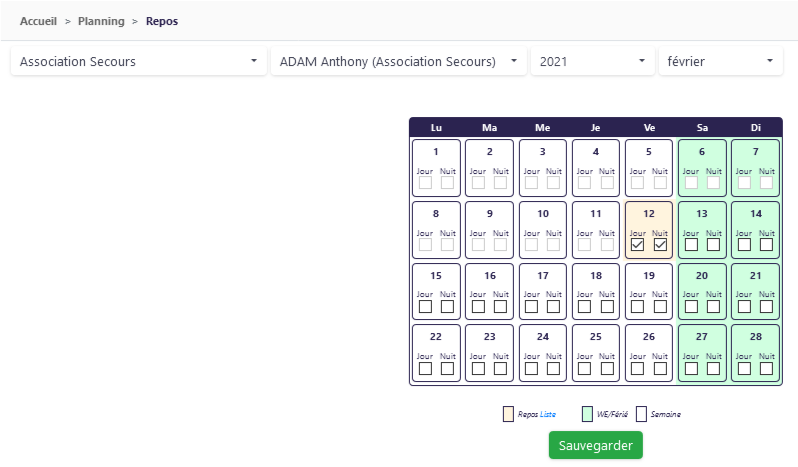Open the février month dropdown
Screen dimensions: 798x467
pyautogui.click(x=719, y=61)
